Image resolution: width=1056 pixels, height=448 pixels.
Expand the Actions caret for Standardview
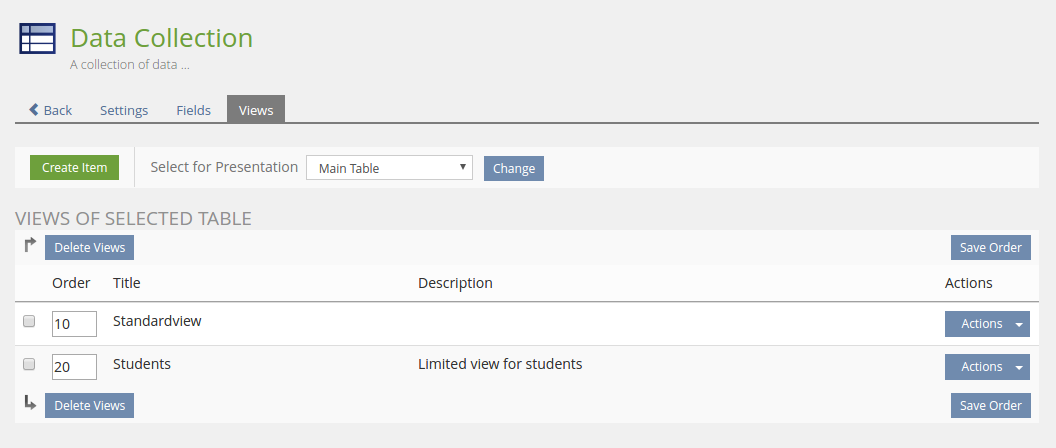1019,324
